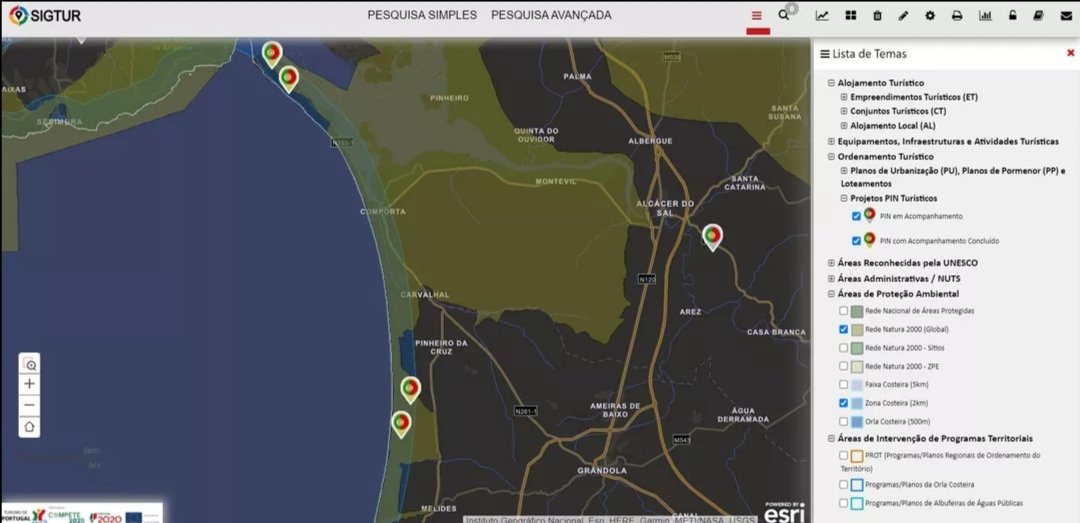Click the Orla Costeira (500m) color swatch
The width and height of the screenshot is (1080, 523).
coord(857,421)
